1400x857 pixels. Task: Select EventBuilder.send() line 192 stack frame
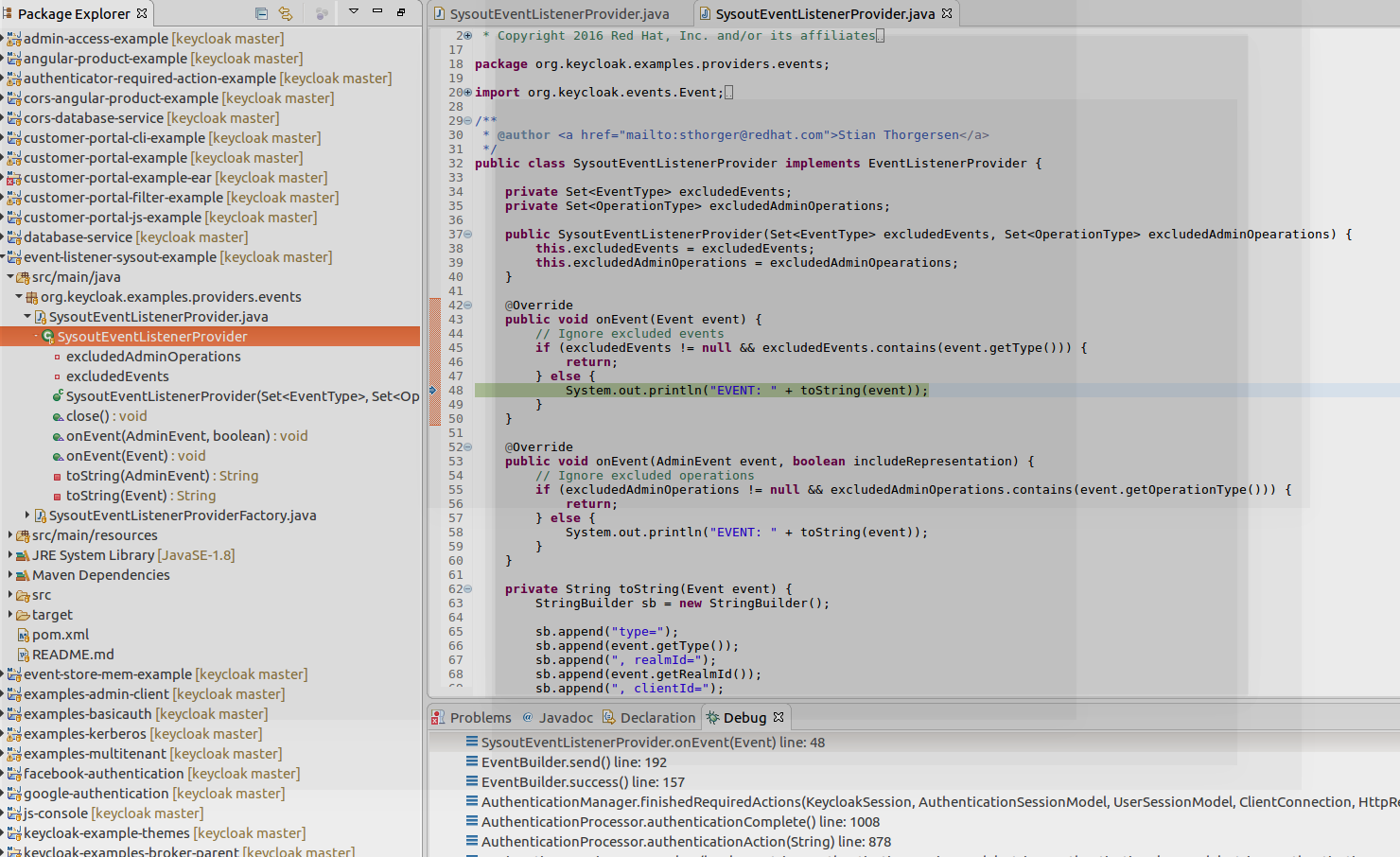(x=573, y=762)
